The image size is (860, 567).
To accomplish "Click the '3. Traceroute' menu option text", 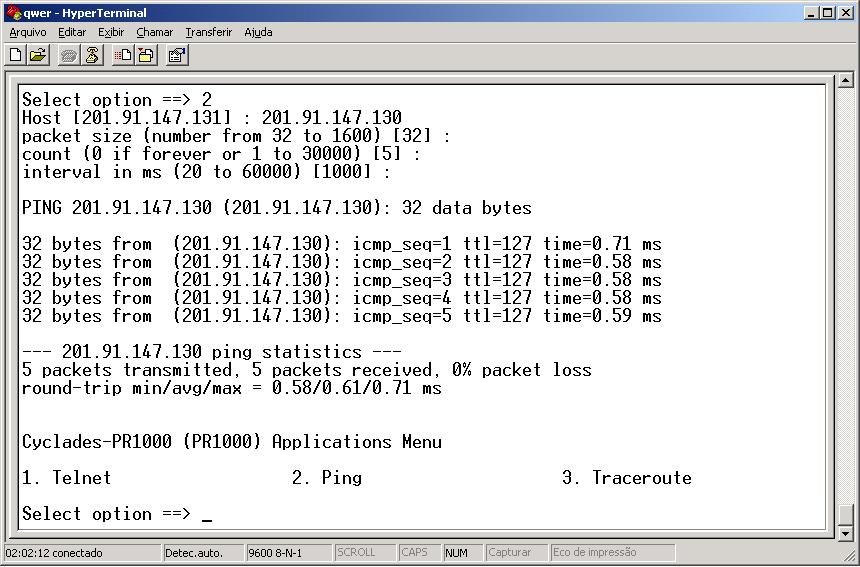I will [627, 478].
